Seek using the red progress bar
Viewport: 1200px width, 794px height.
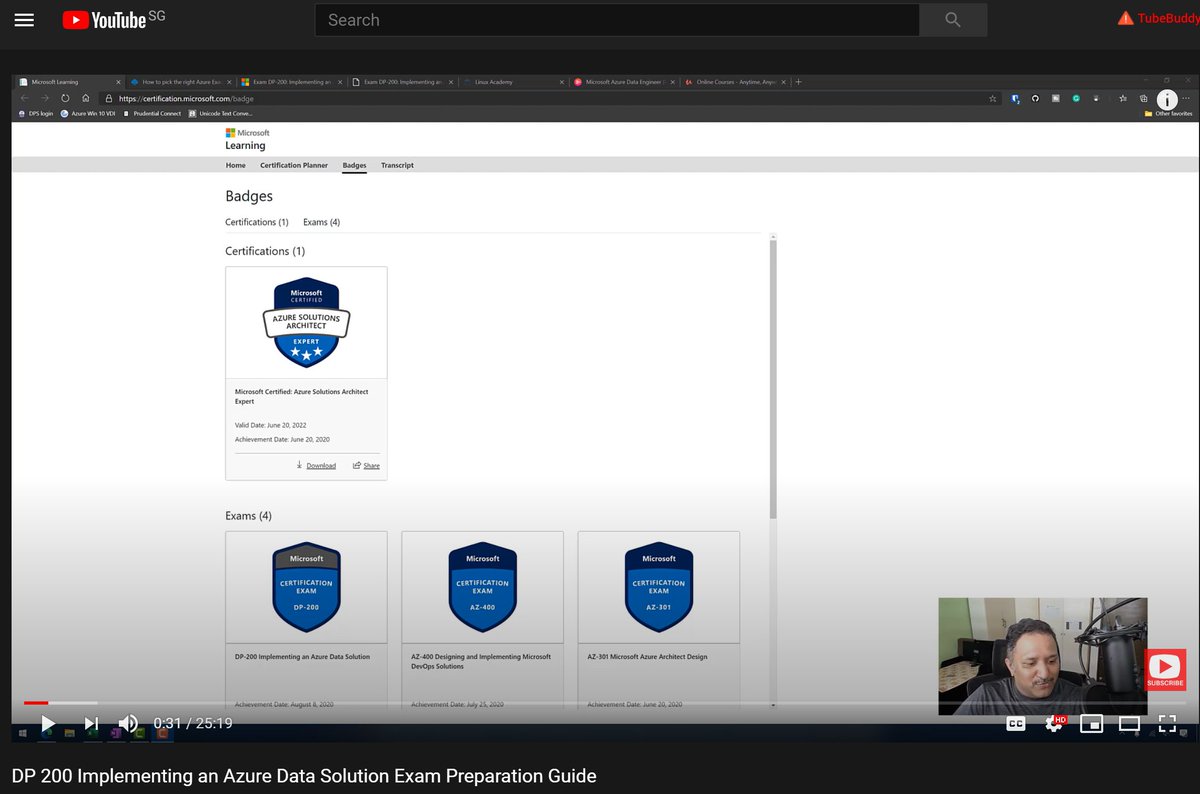tap(36, 703)
